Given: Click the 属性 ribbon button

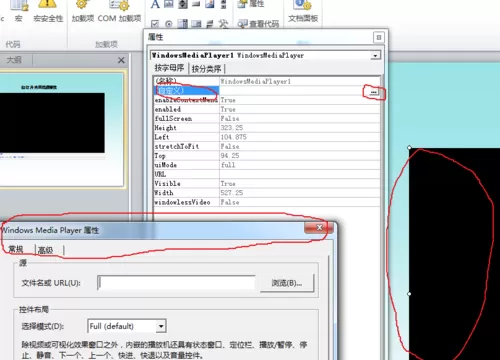Looking at the screenshot, I should [x=251, y=4].
